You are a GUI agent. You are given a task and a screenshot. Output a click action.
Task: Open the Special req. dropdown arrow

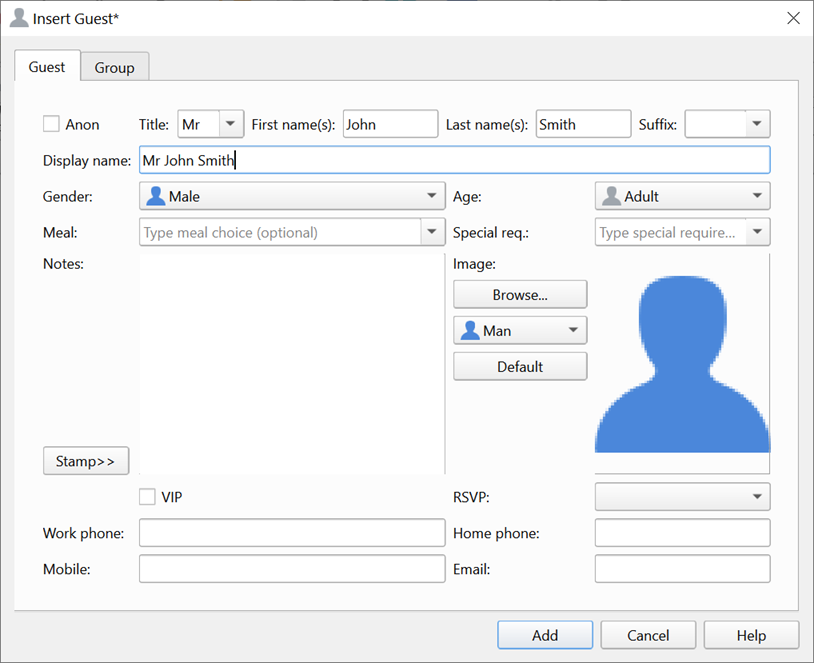click(757, 233)
